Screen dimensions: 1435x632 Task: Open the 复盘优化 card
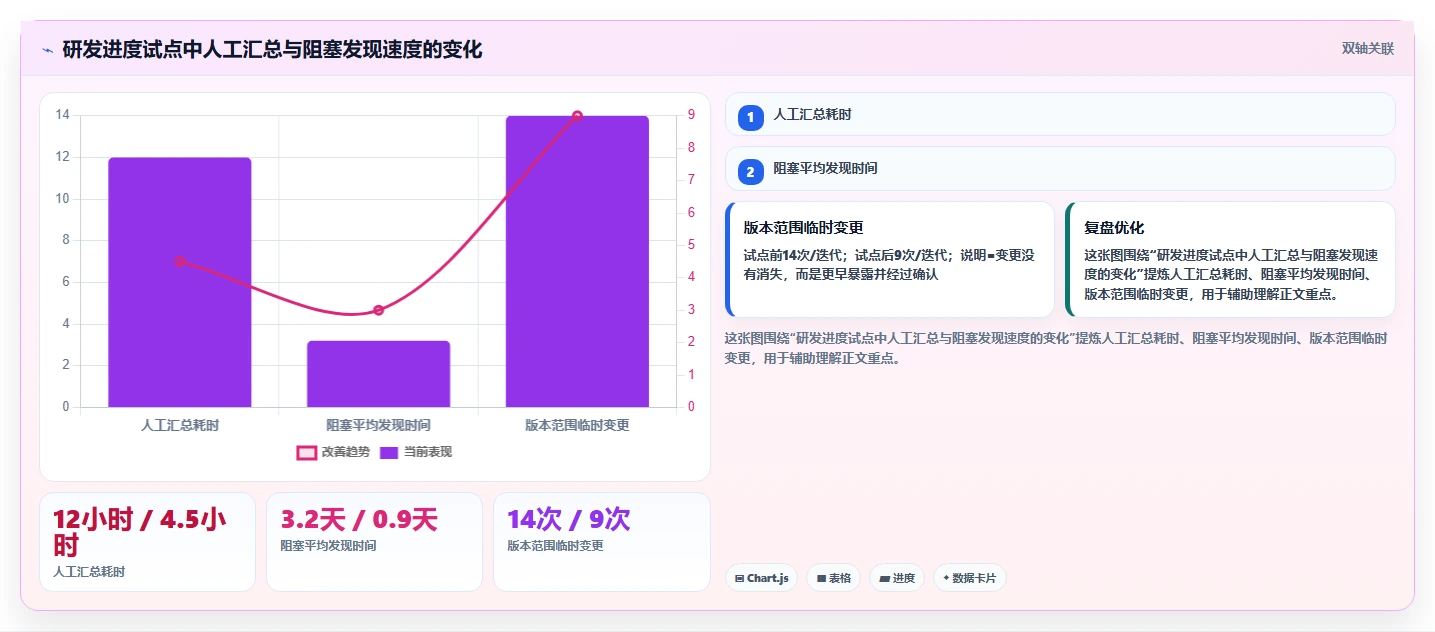(x=1230, y=259)
